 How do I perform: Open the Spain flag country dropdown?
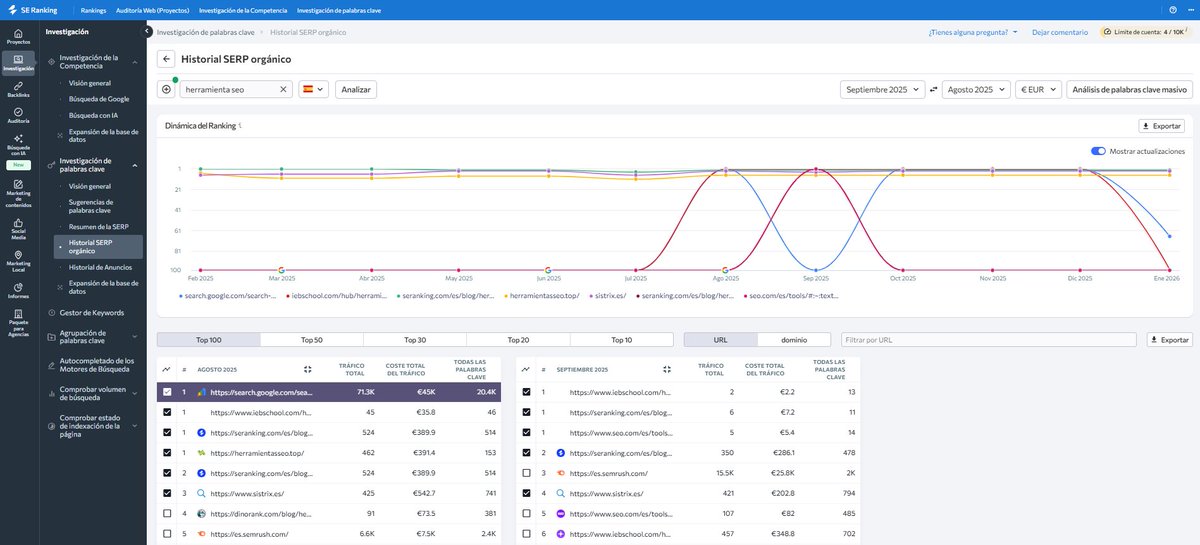click(x=313, y=89)
